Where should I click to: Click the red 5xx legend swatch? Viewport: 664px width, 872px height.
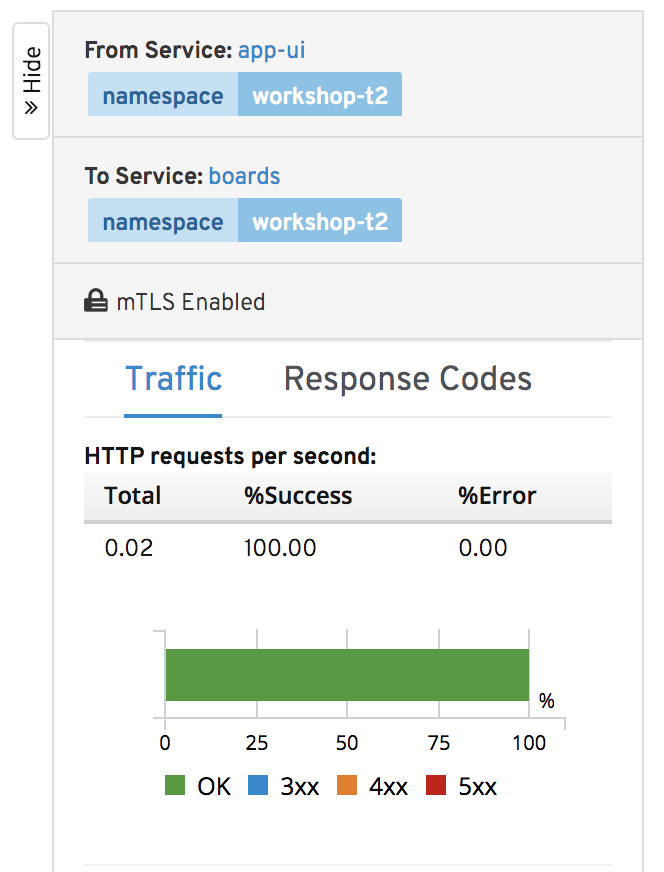tap(436, 785)
